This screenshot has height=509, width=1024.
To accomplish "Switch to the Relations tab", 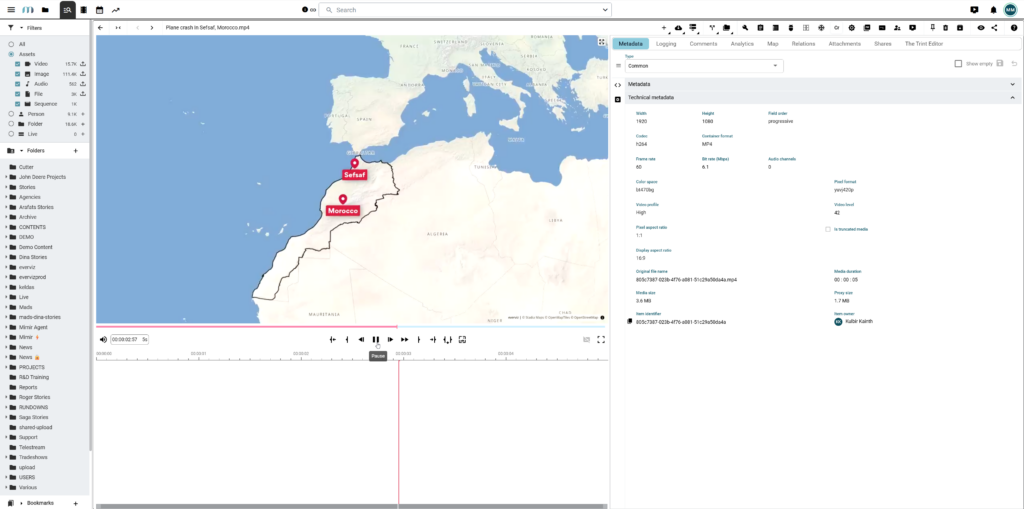I will coord(803,44).
